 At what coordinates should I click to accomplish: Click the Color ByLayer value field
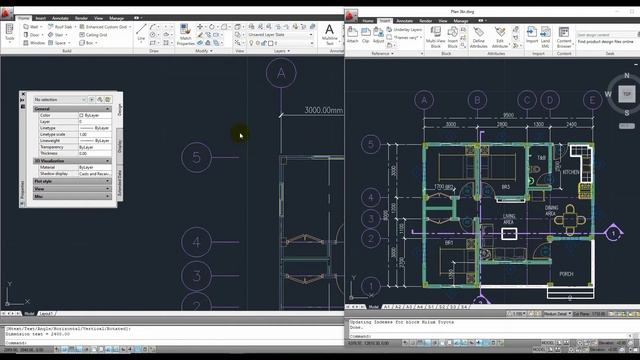point(95,116)
